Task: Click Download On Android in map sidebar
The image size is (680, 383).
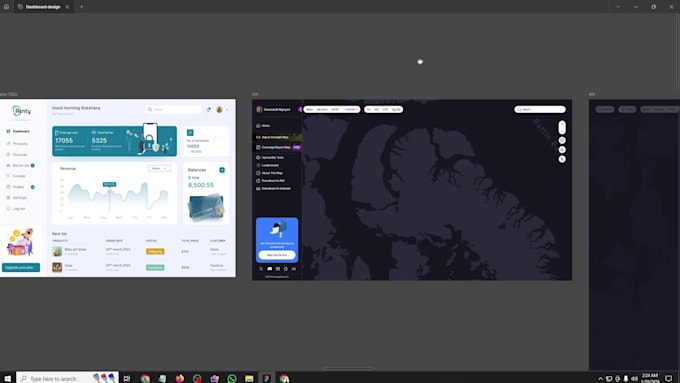Action: coord(273,189)
